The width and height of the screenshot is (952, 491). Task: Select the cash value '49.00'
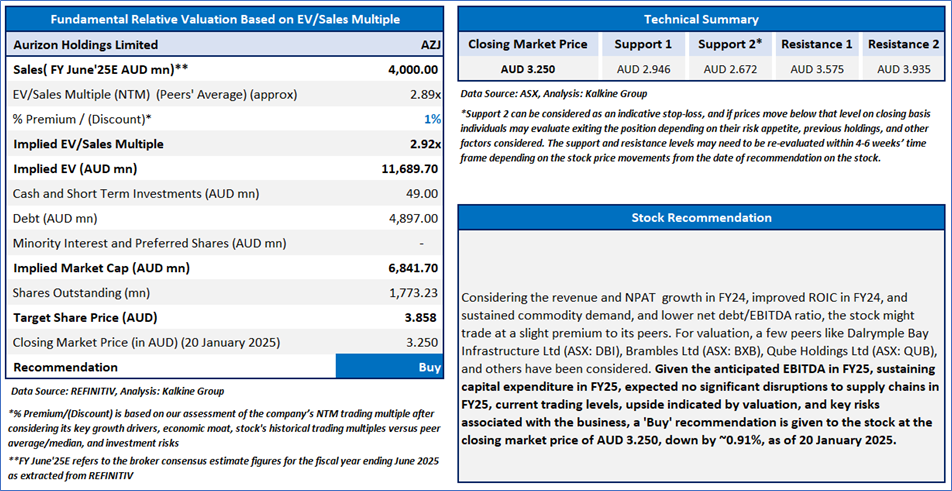[x=423, y=194]
